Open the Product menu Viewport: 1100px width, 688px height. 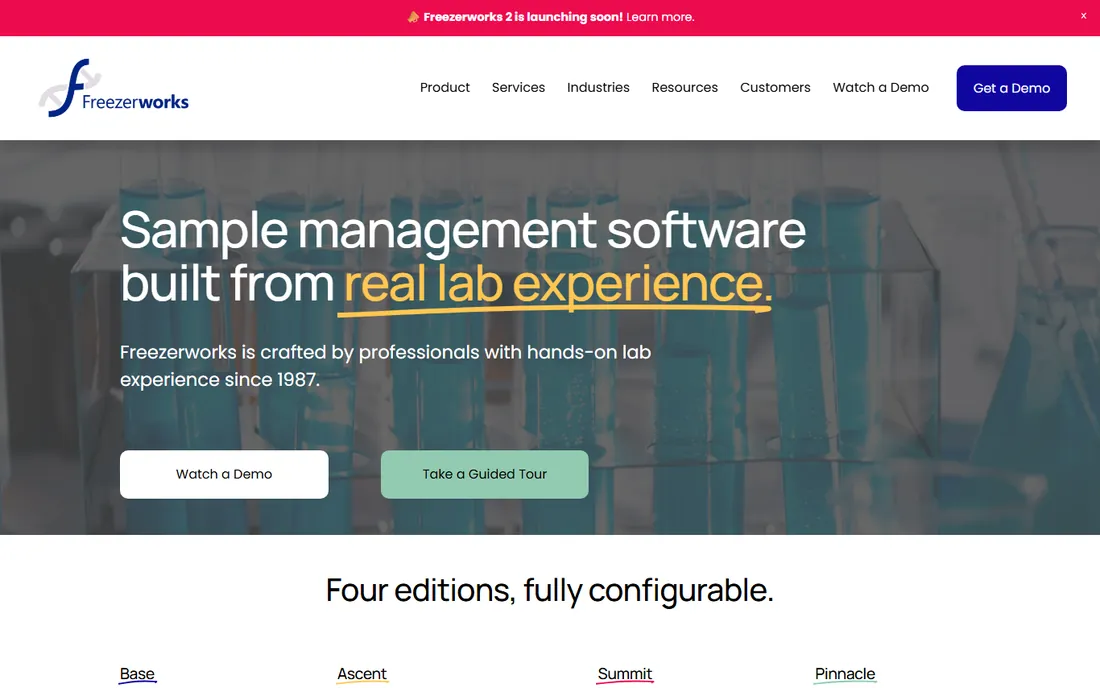(445, 88)
